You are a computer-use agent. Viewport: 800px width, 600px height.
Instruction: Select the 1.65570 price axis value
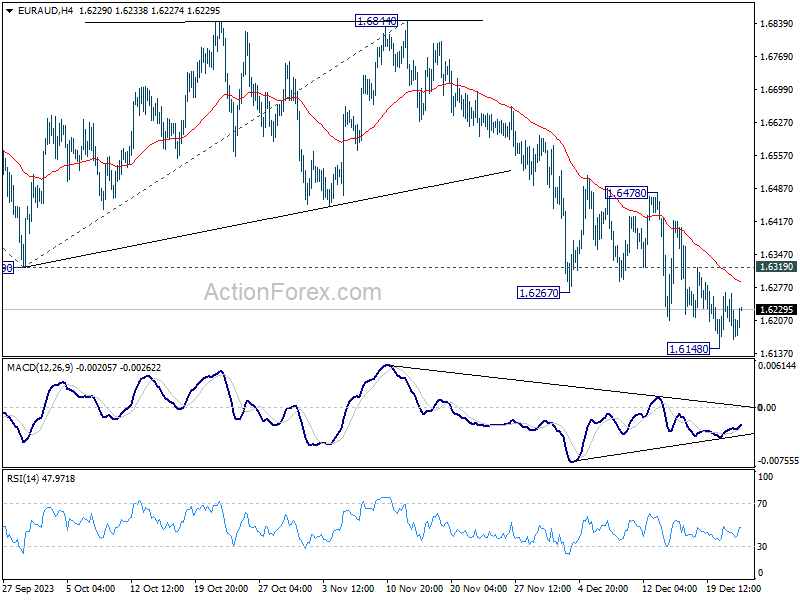coord(777,156)
